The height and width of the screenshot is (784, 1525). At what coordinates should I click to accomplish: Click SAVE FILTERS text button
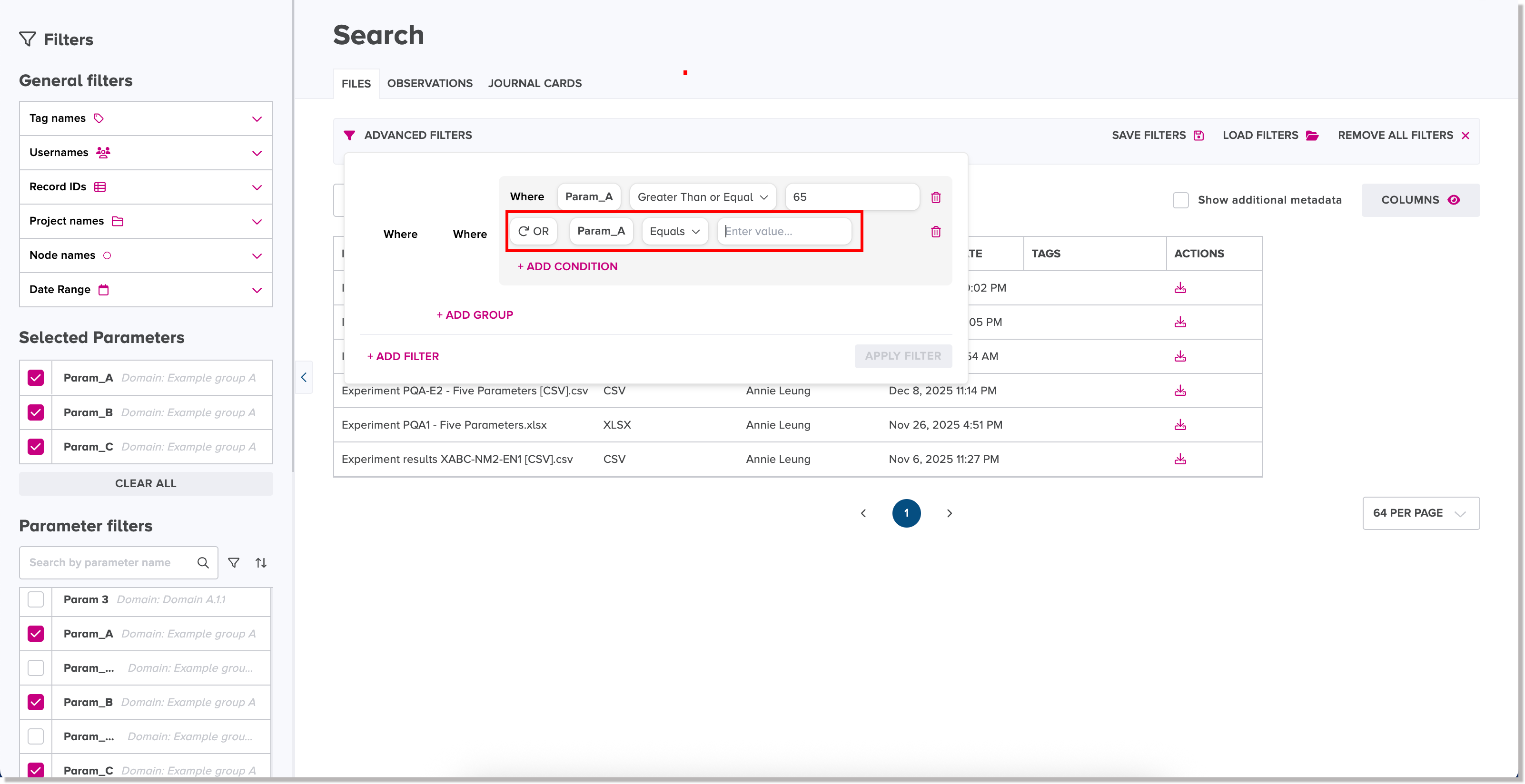point(1158,136)
